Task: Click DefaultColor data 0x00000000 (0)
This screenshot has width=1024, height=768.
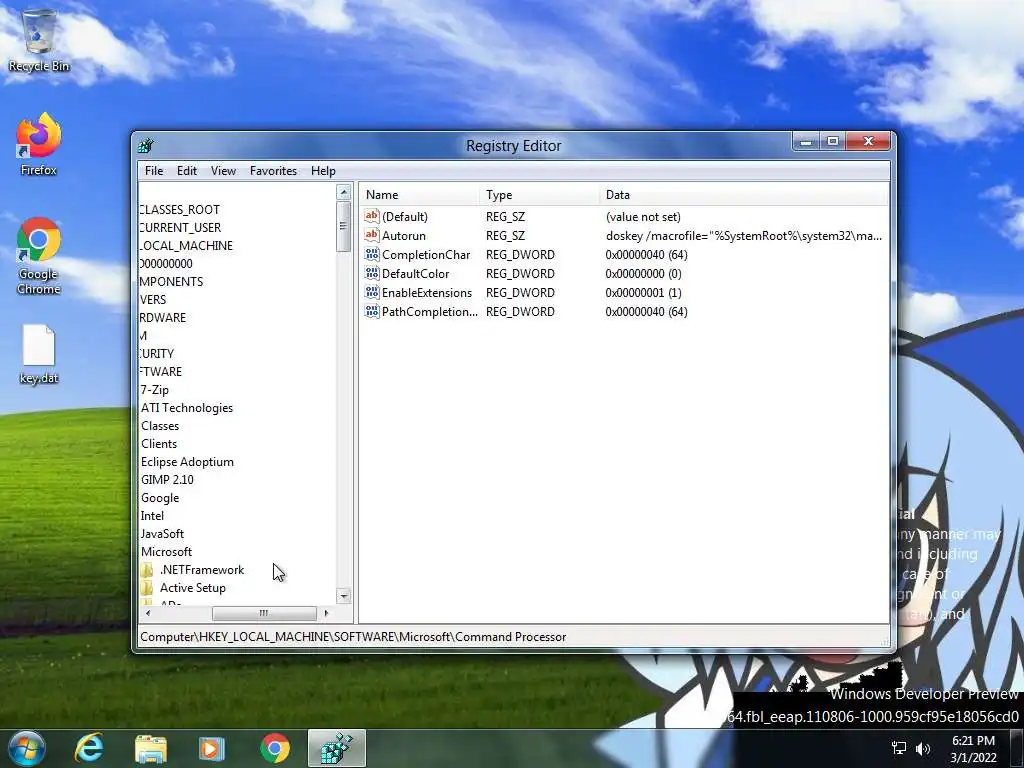Action: pyautogui.click(x=643, y=273)
